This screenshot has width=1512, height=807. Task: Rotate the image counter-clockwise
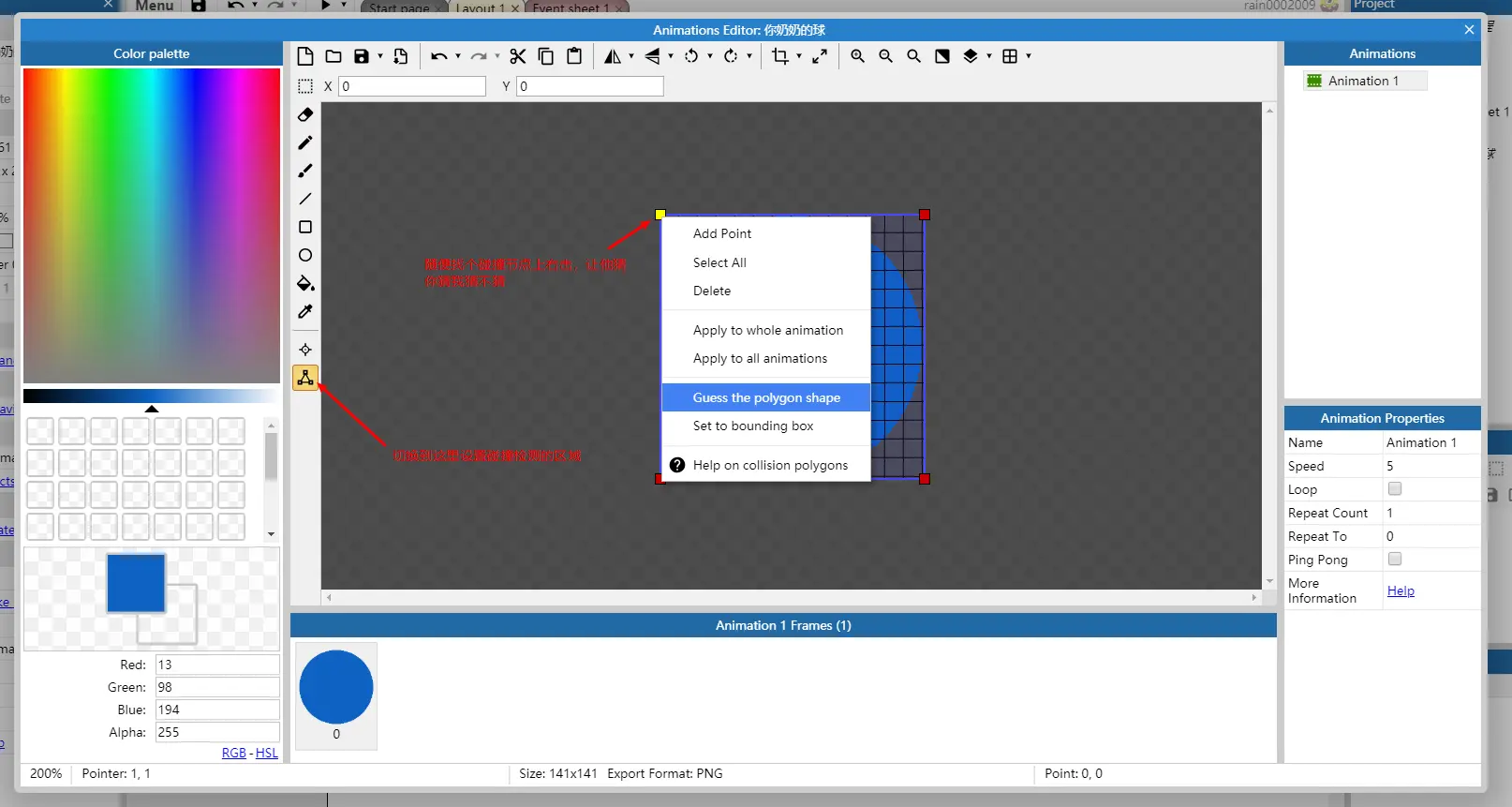click(691, 56)
